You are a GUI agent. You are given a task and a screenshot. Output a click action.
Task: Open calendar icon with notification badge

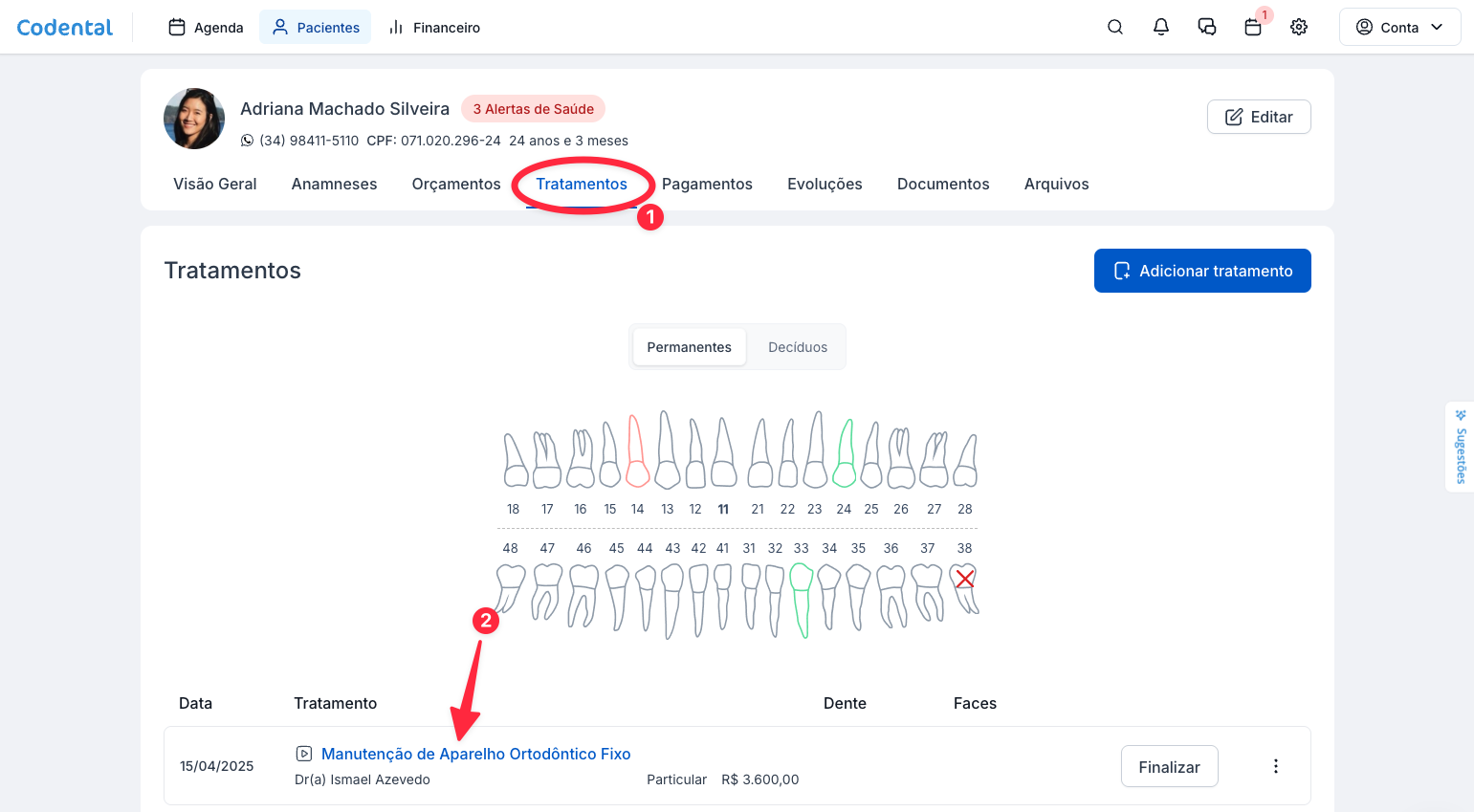click(1253, 27)
